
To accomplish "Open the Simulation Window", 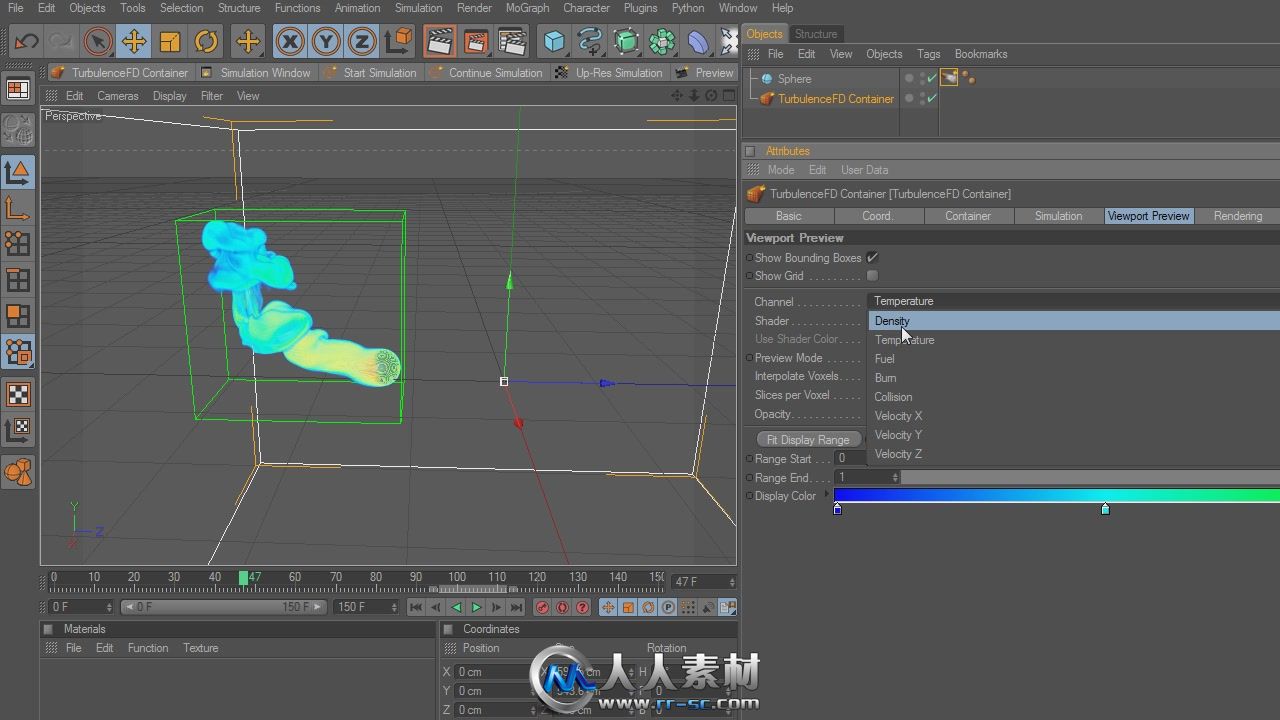I will (256, 73).
